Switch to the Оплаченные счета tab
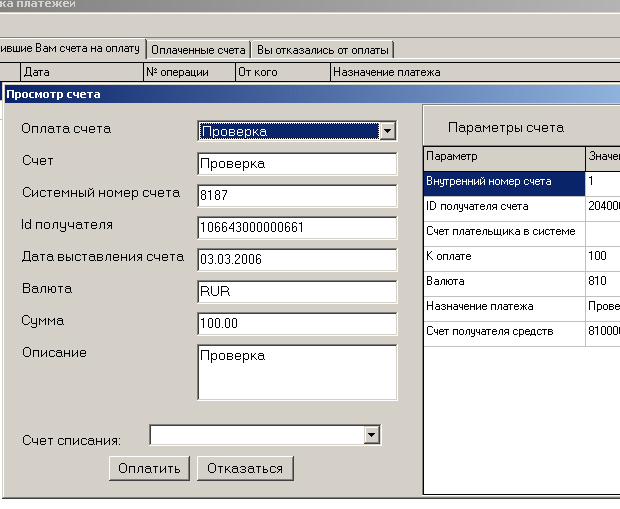The image size is (620, 509). point(198,49)
